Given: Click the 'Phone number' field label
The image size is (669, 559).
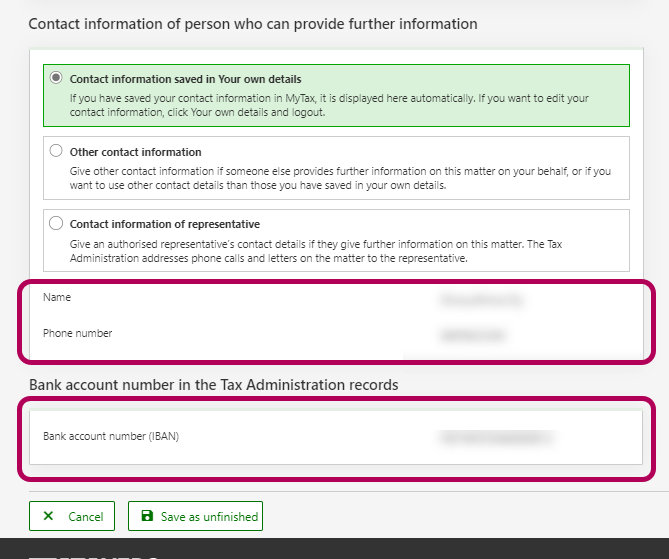Looking at the screenshot, I should coord(77,333).
